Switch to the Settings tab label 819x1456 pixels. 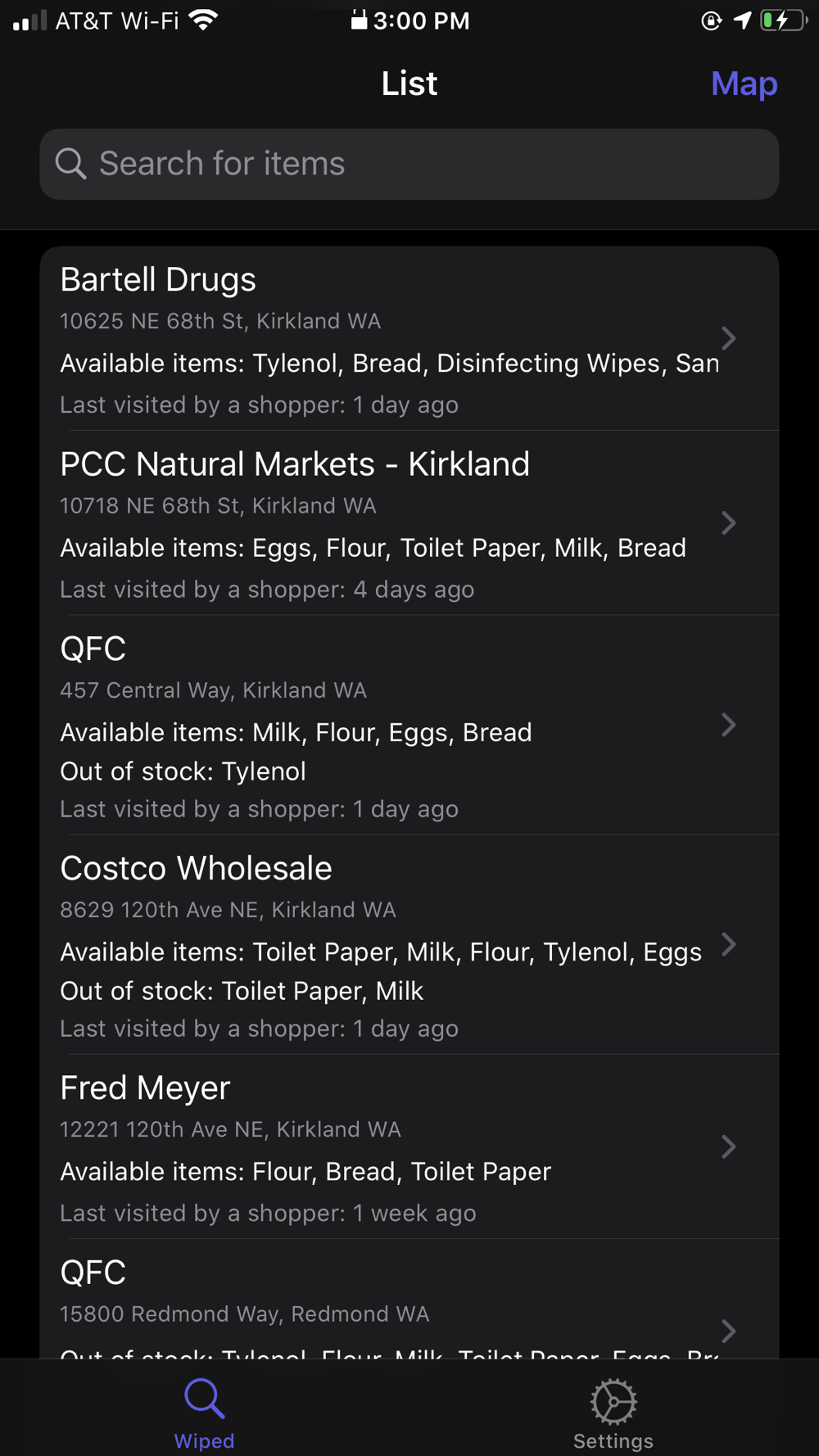click(613, 1440)
